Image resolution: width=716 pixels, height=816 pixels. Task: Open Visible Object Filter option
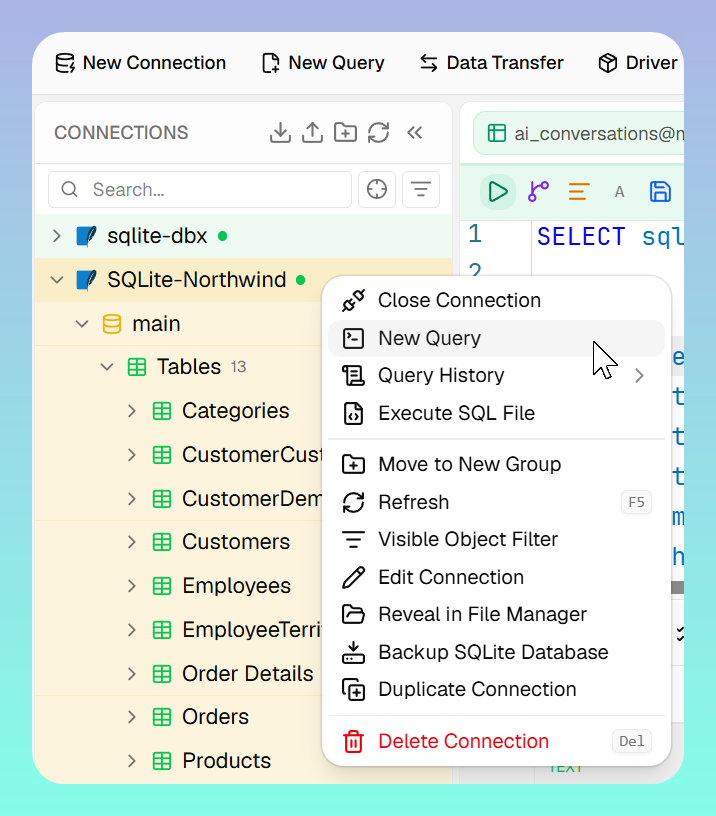tap(496, 540)
